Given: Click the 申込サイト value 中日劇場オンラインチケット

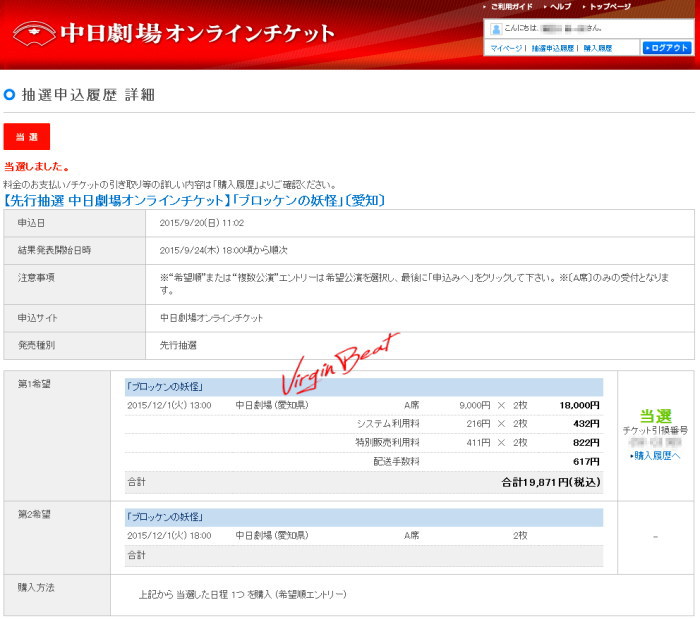Looking at the screenshot, I should [211, 318].
